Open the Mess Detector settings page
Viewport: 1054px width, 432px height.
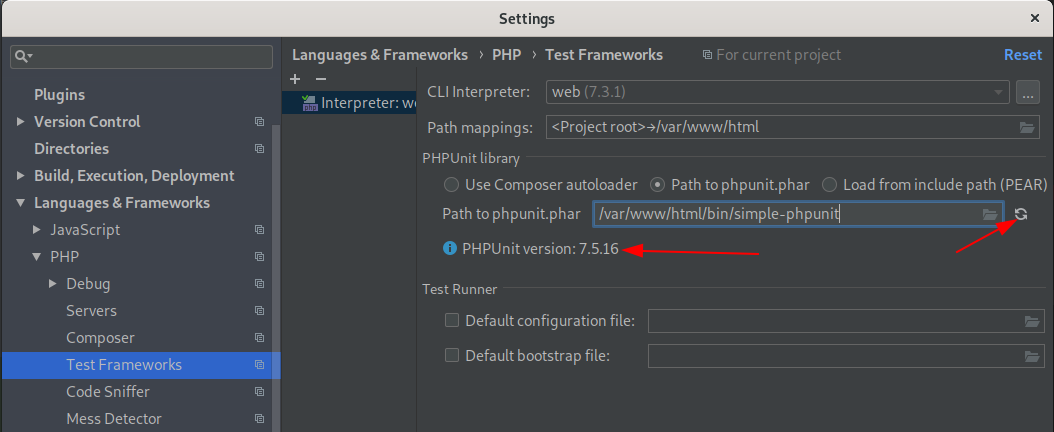[114, 419]
